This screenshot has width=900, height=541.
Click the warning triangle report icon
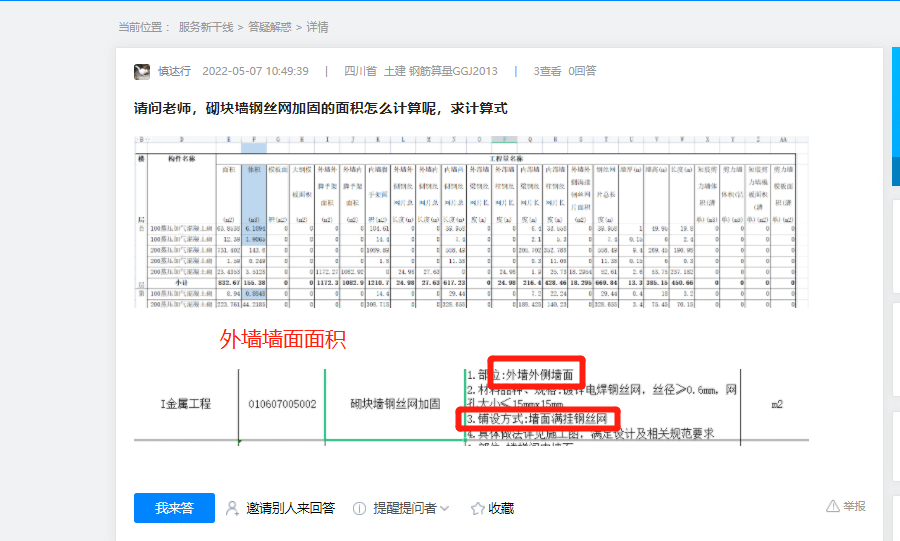click(x=833, y=506)
